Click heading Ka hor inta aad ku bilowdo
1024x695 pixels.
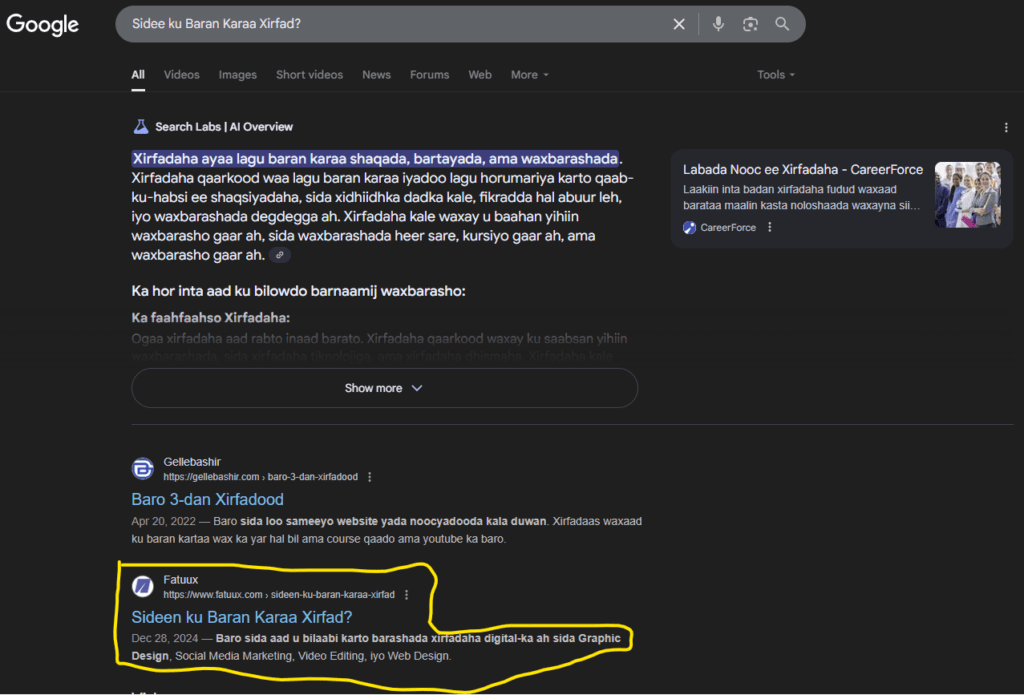click(x=298, y=291)
